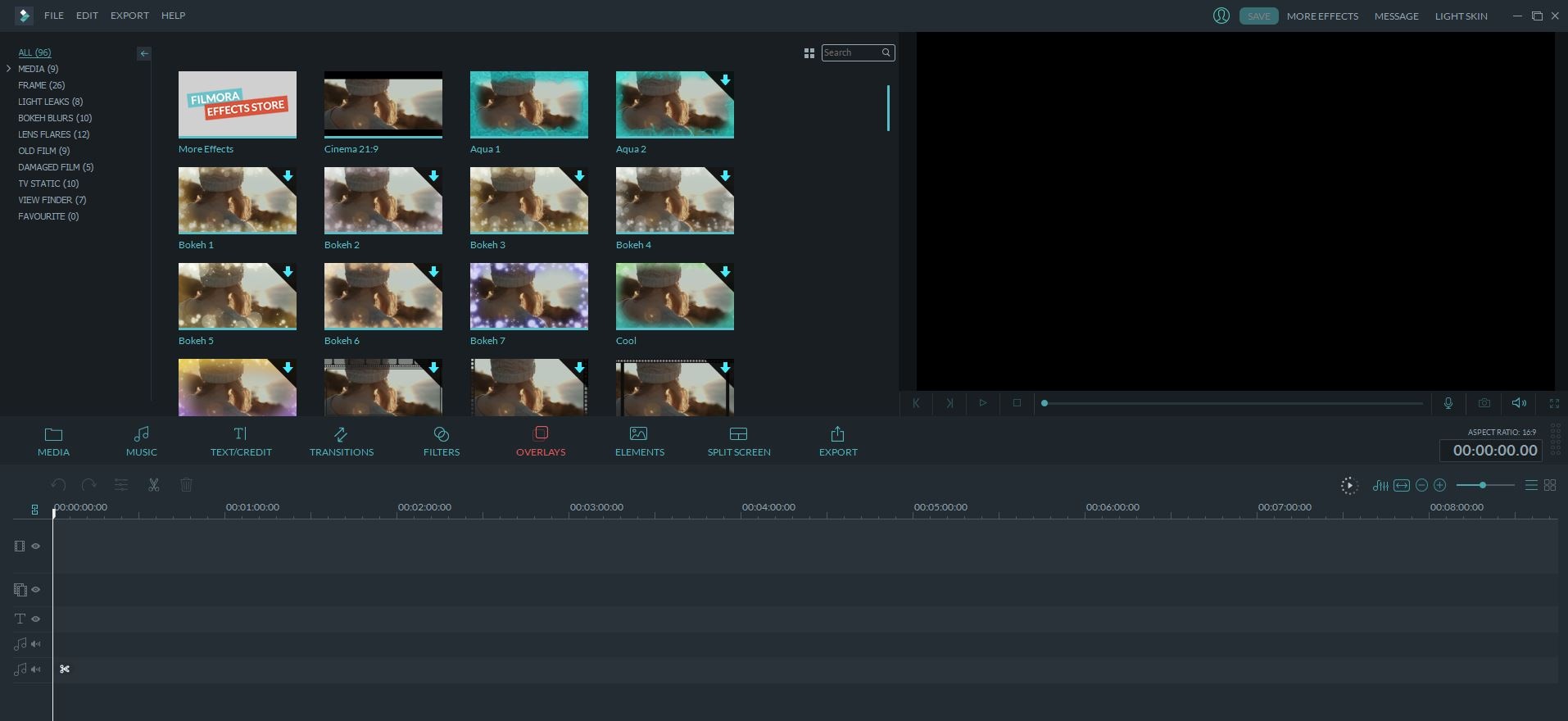Switch to timeline list view icon

pyautogui.click(x=1531, y=486)
